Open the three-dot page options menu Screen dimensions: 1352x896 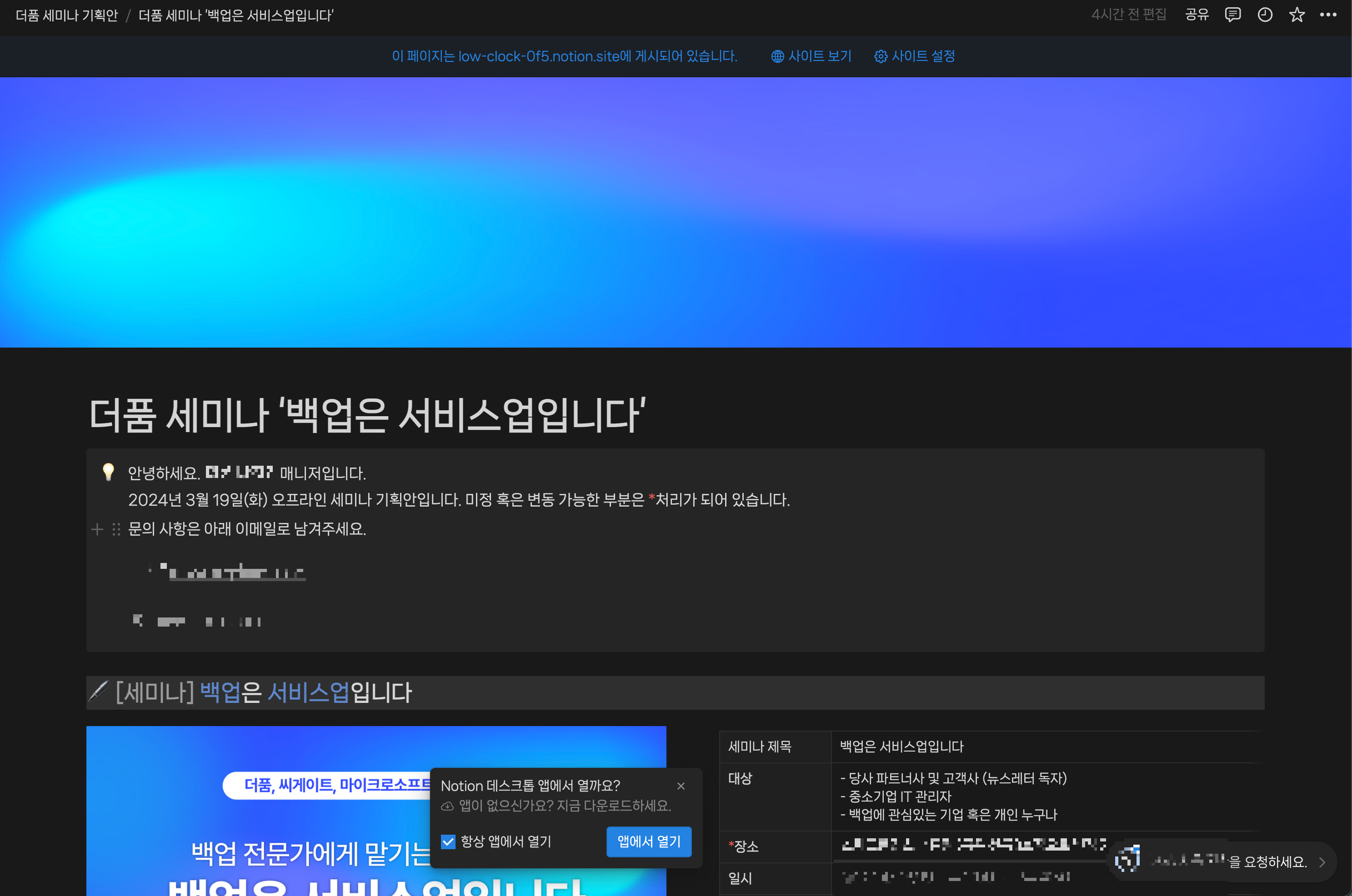1327,15
